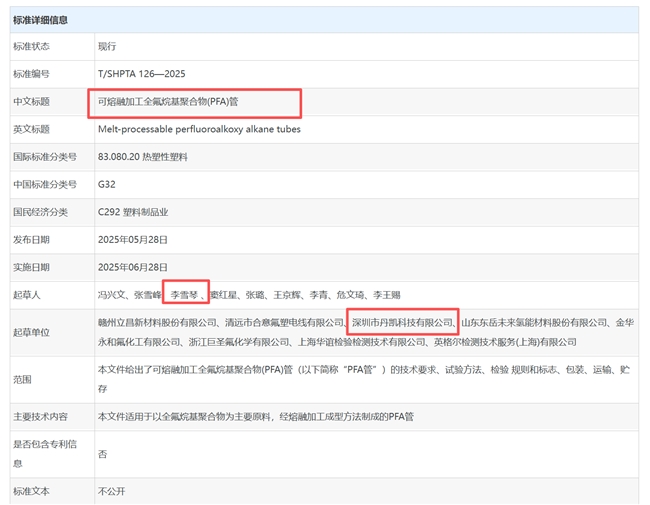Click drafter name 冯兴文
The width and height of the screenshot is (650, 505).
[113, 296]
